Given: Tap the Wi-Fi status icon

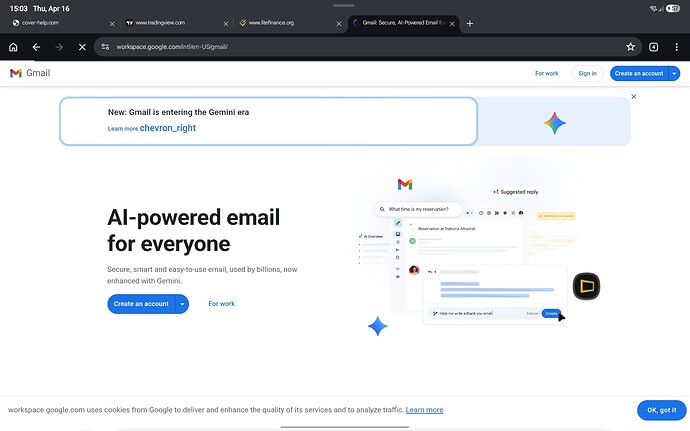Looking at the screenshot, I should (653, 8).
